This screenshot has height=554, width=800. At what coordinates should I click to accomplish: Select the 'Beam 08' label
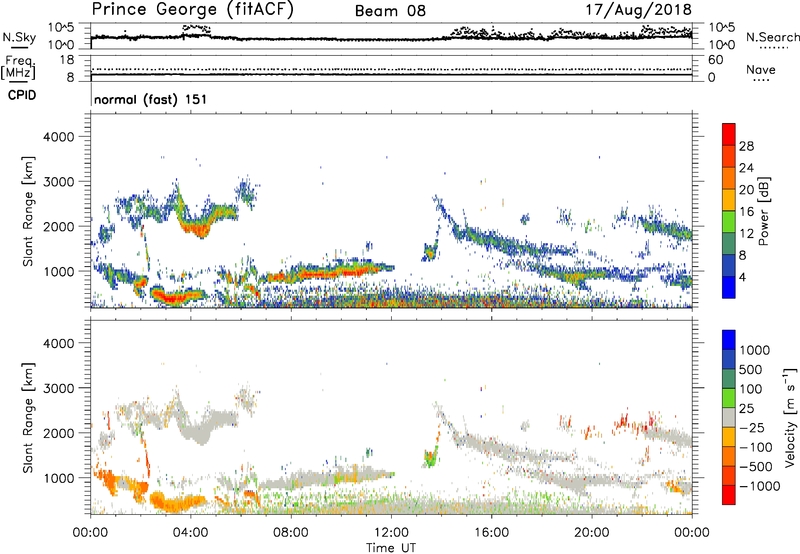pos(390,11)
